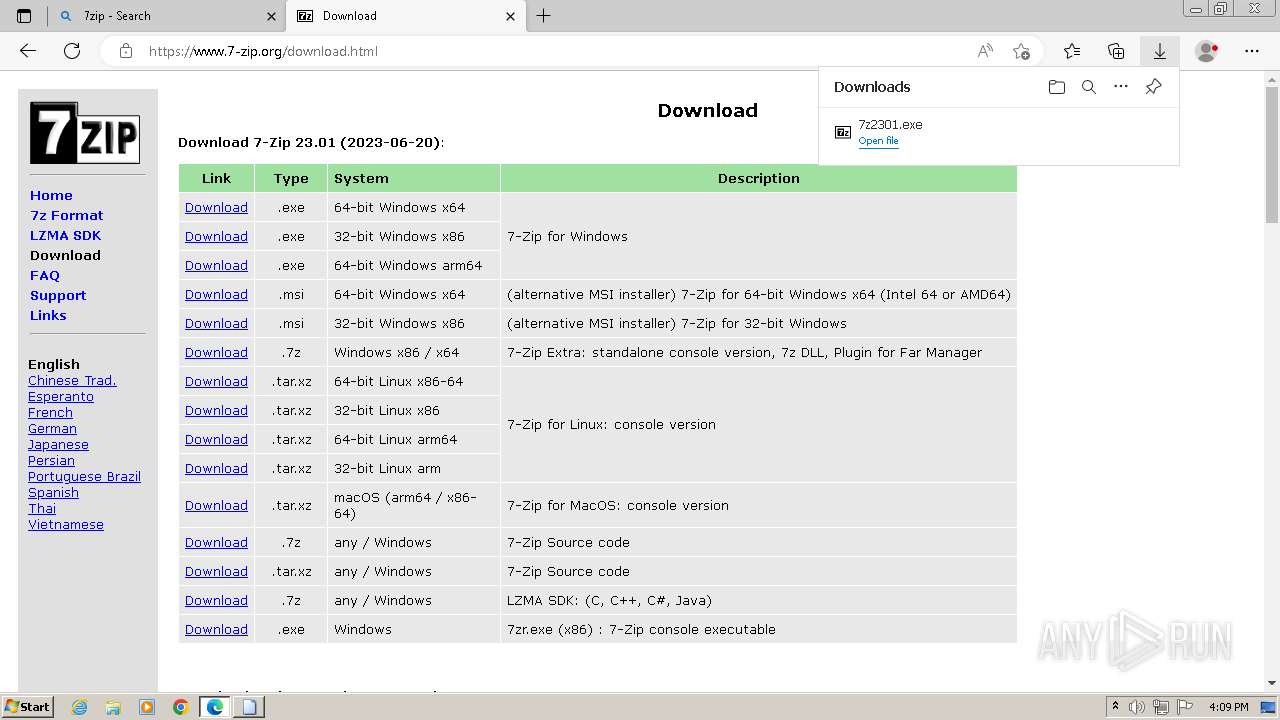Show hidden tray icons arrow
This screenshot has width=1280, height=720.
(1115, 707)
